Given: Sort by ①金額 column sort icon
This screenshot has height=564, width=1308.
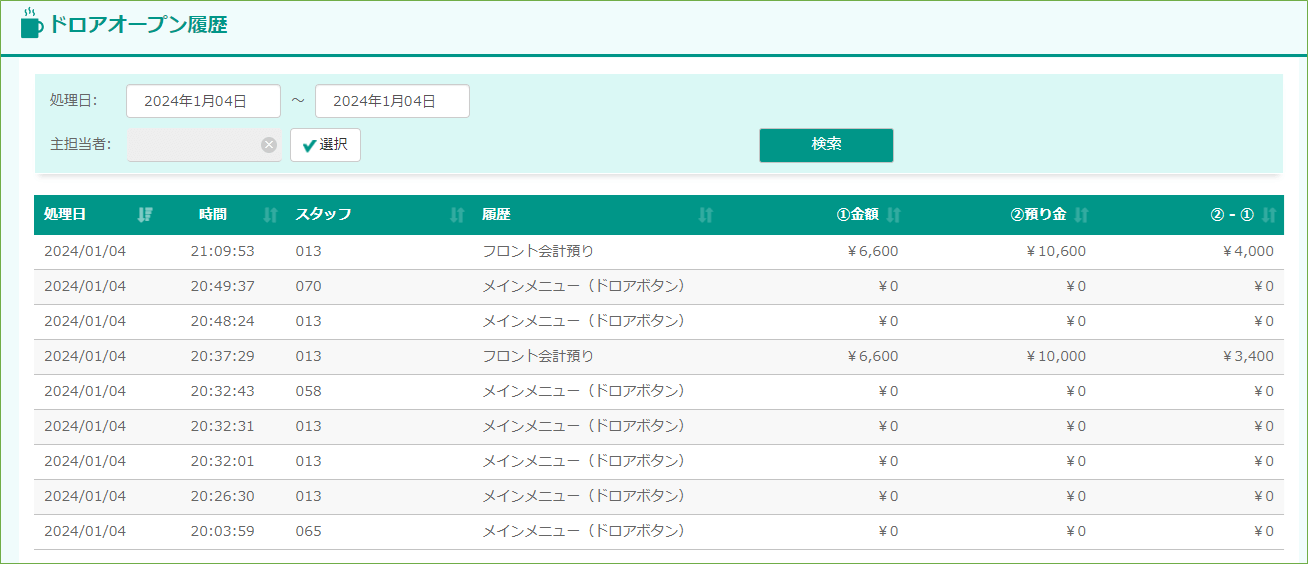Looking at the screenshot, I should click(894, 214).
